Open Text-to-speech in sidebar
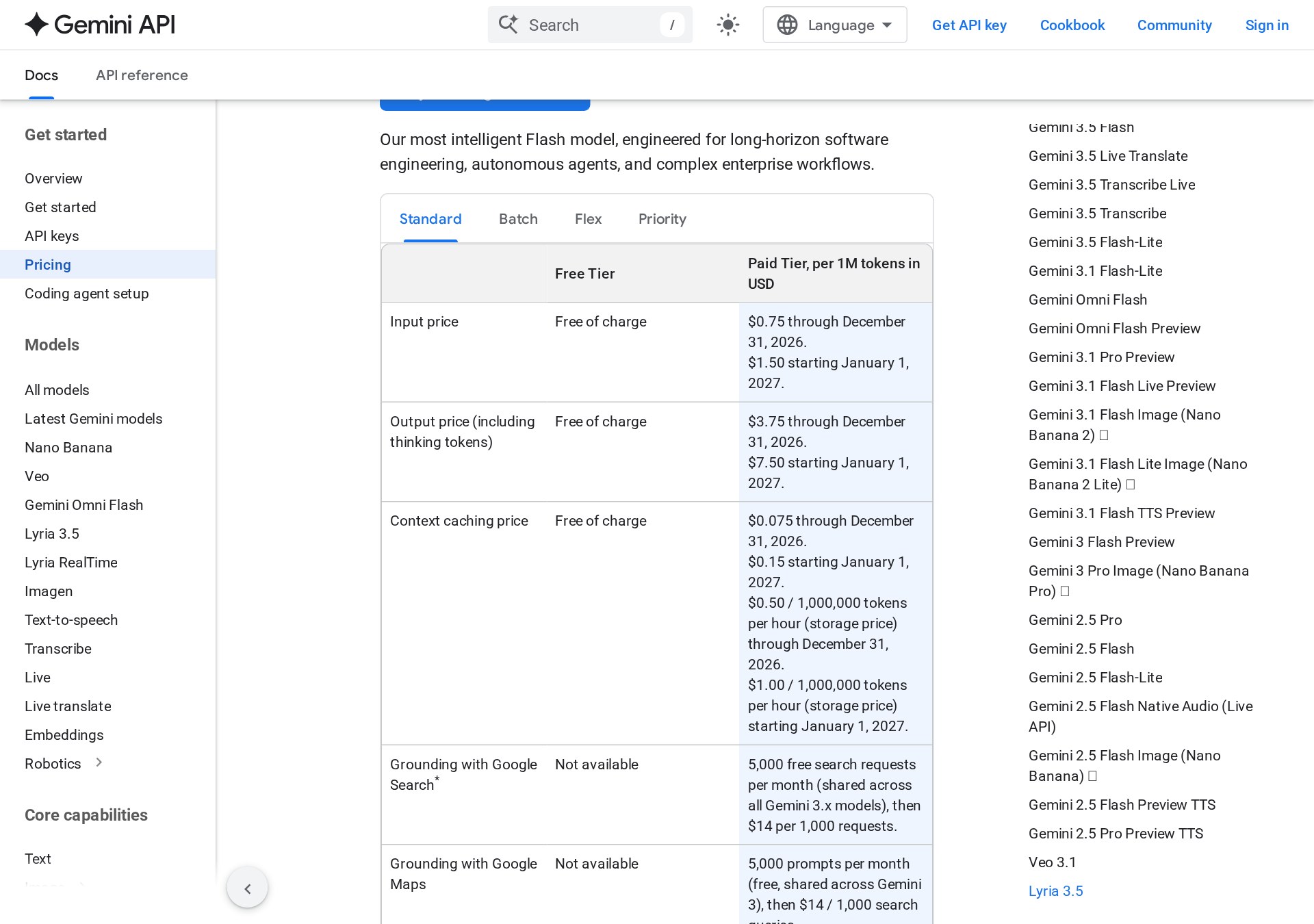This screenshot has height=924, width=1314. (x=71, y=620)
